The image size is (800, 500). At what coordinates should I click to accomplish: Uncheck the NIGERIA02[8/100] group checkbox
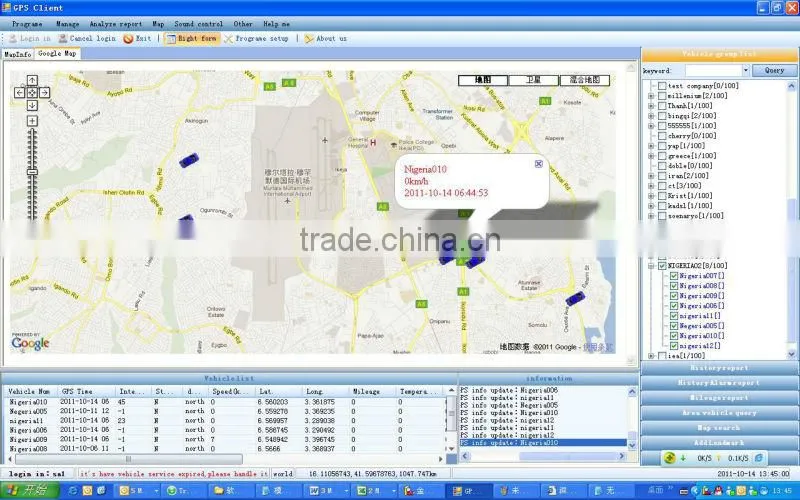[x=662, y=265]
